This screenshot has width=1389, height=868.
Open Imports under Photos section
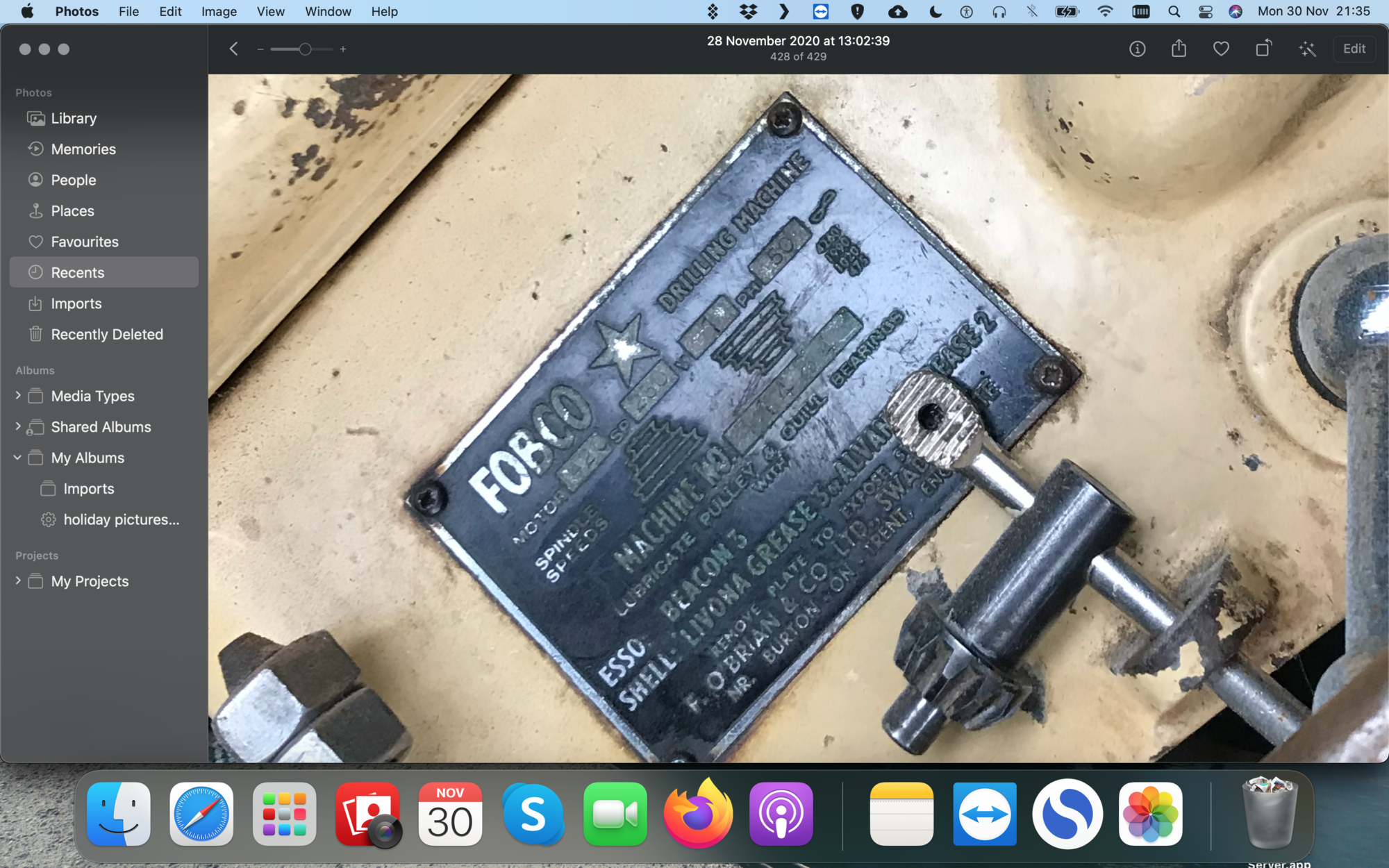104,303
